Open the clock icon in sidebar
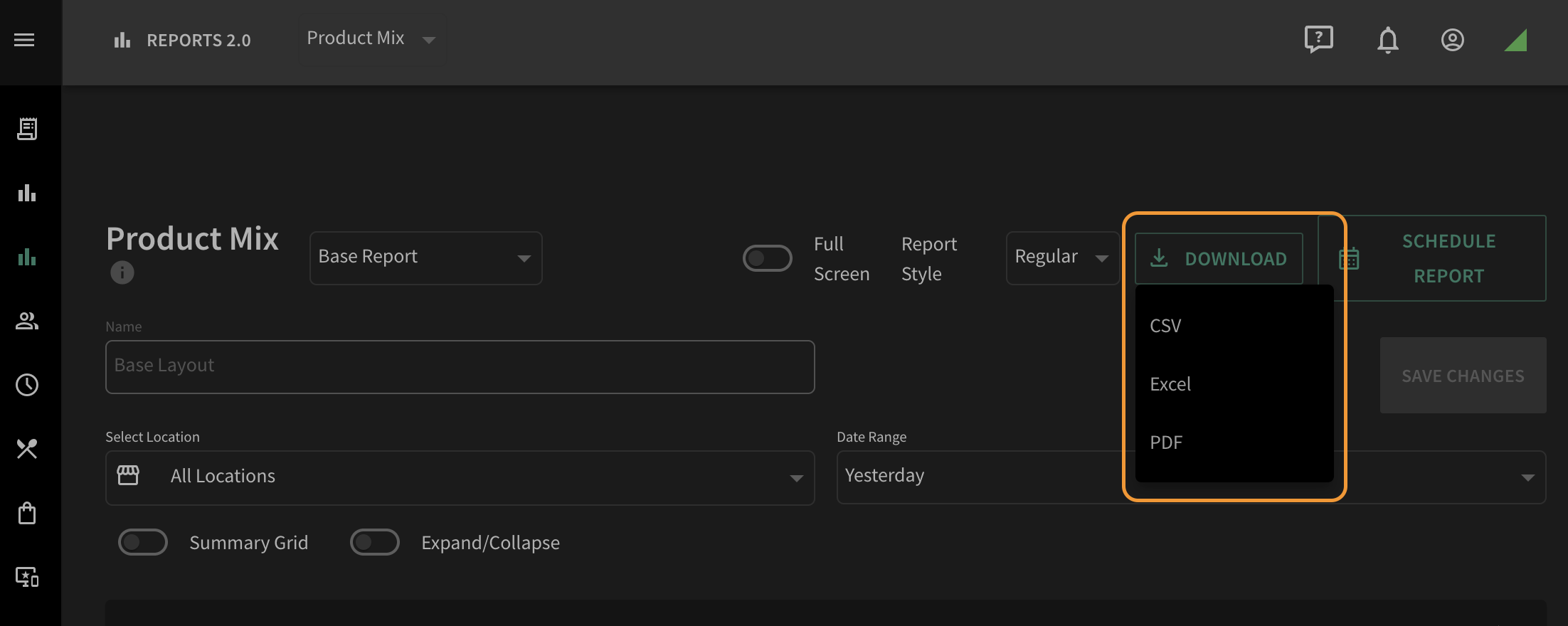The image size is (1568, 626). click(27, 385)
